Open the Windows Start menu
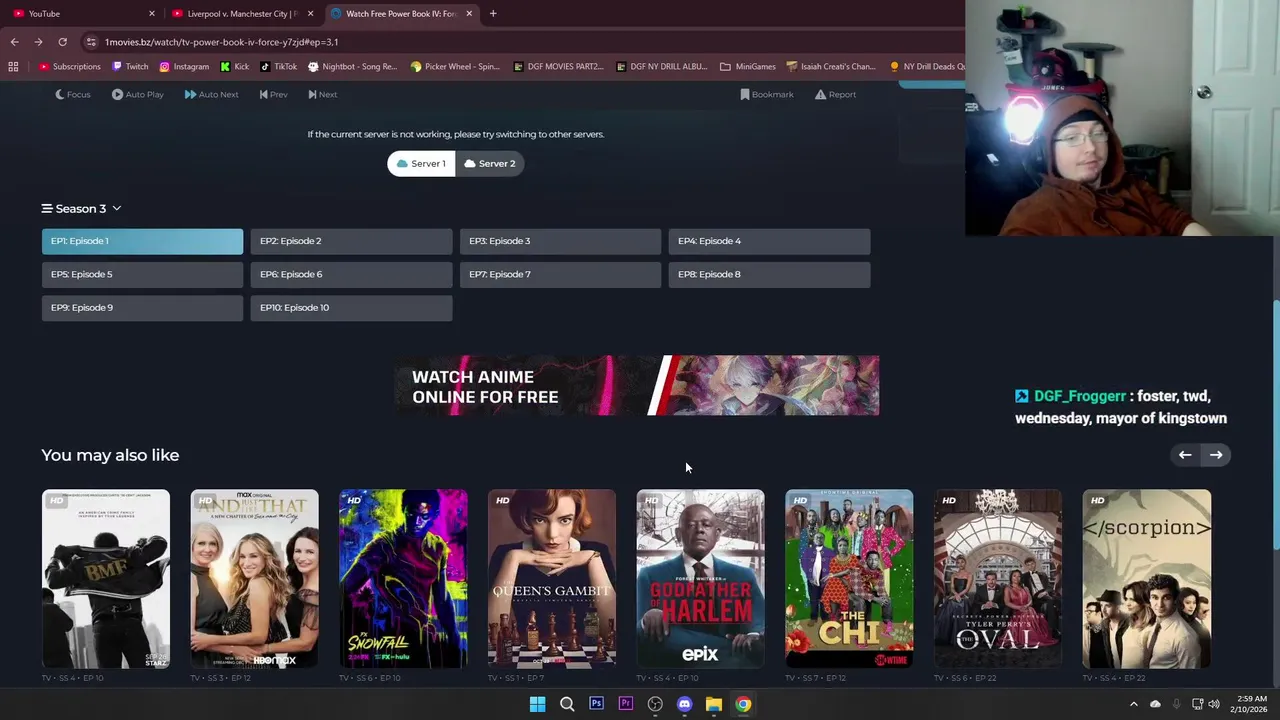1280x720 pixels. point(537,704)
